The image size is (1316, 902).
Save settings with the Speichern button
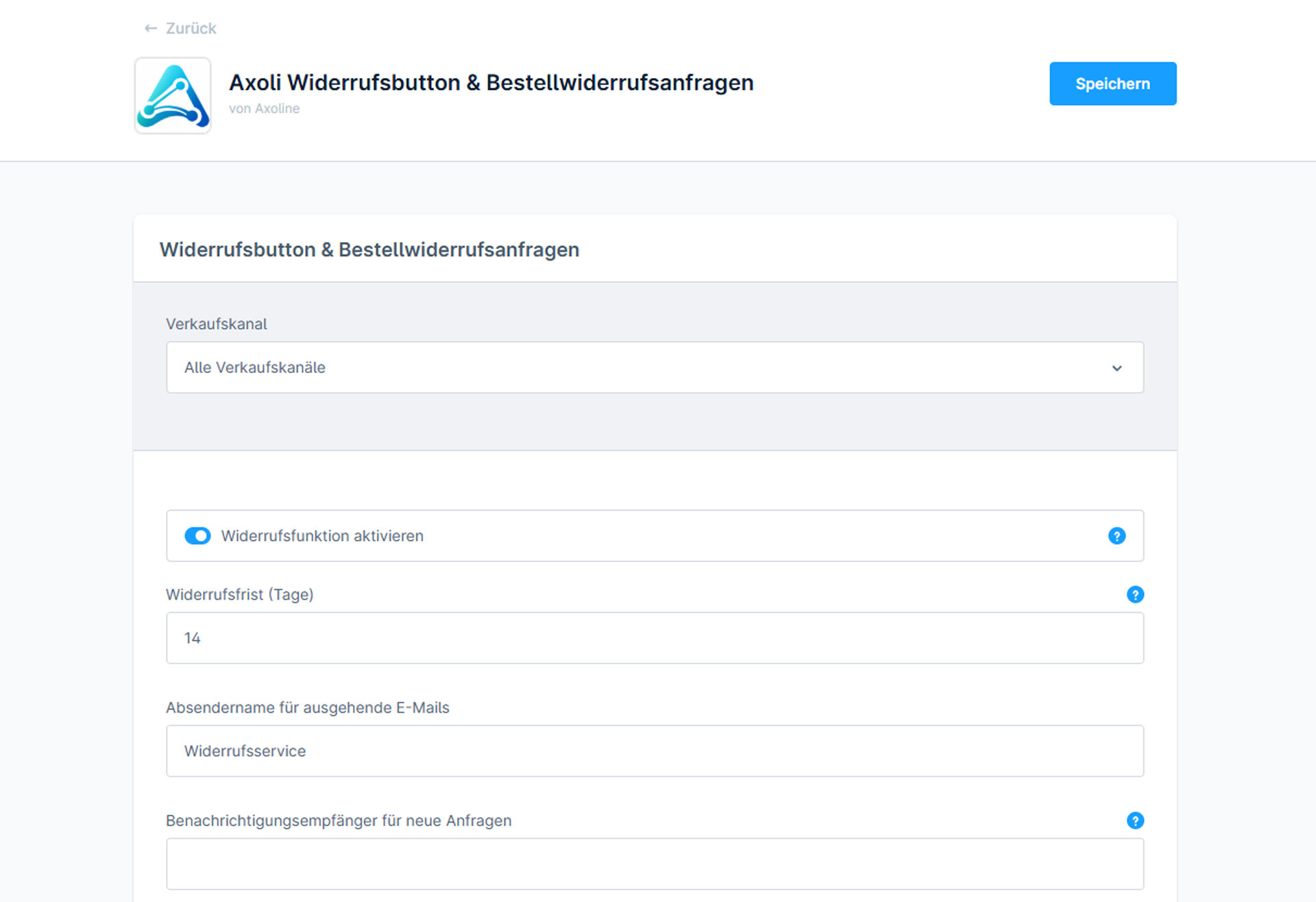(1112, 84)
